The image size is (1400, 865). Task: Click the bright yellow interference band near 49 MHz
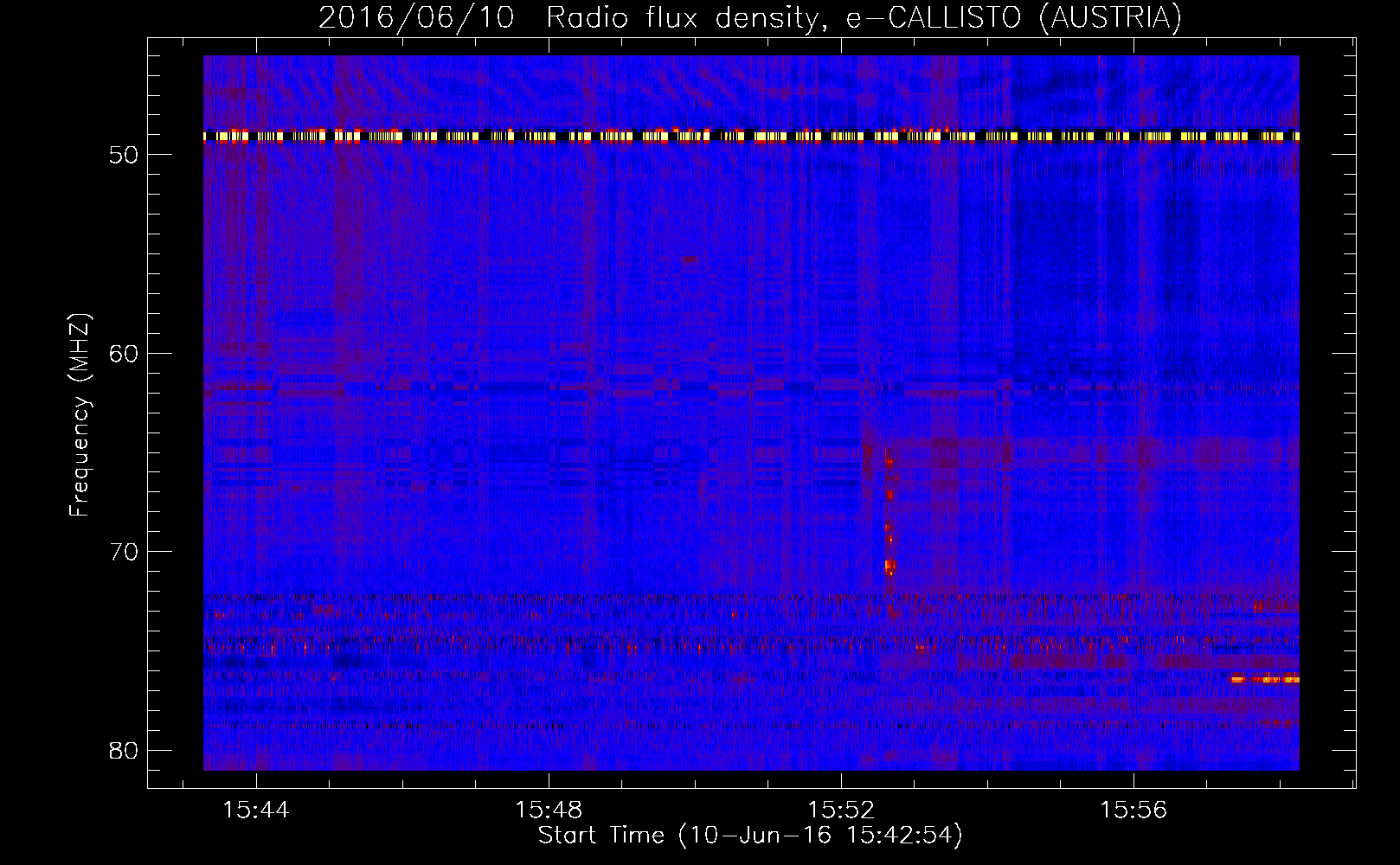[x=751, y=136]
